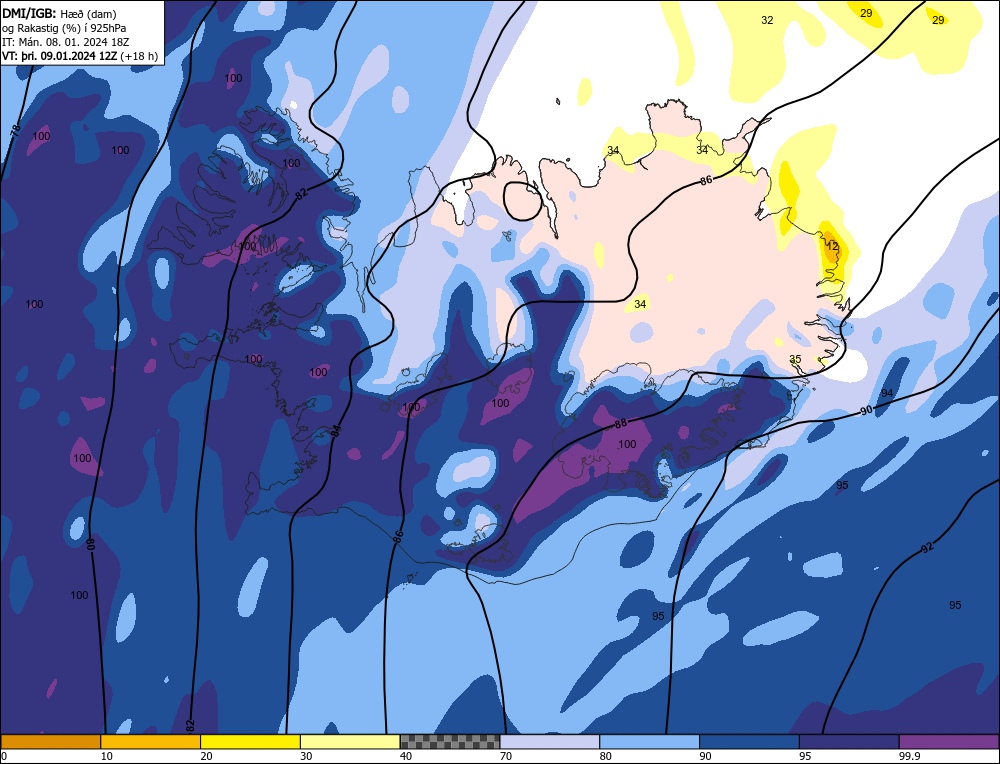The width and height of the screenshot is (1000, 764).
Task: Click the 90–95 medium blue legend swatch
Action: (749, 742)
